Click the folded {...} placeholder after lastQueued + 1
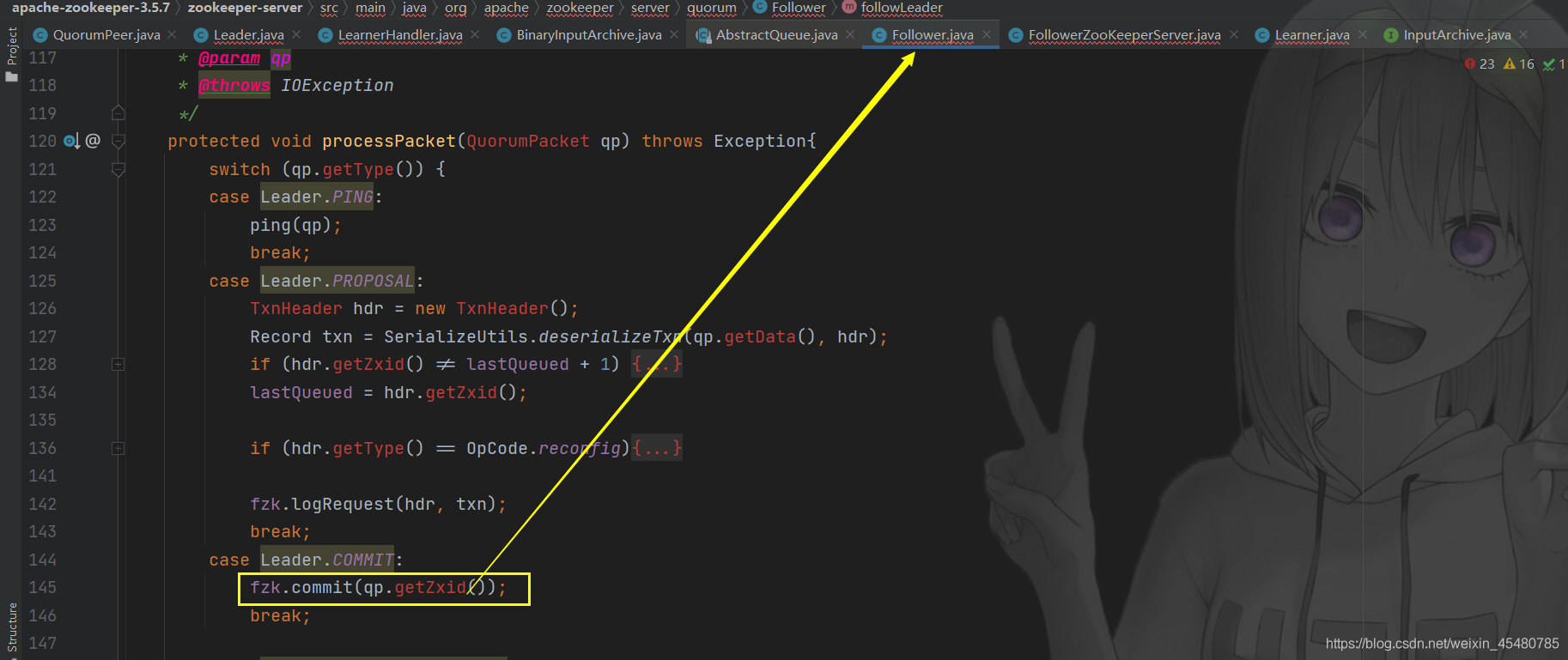Screen dimensions: 1568x660 [x=657, y=364]
